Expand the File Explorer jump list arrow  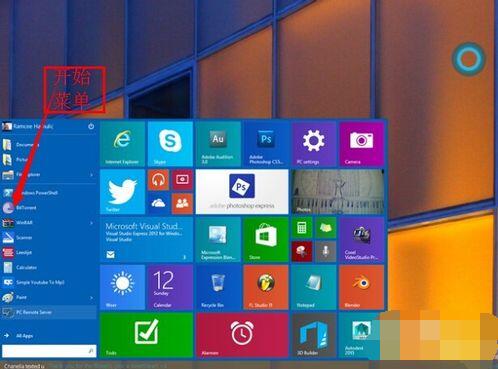[92, 175]
